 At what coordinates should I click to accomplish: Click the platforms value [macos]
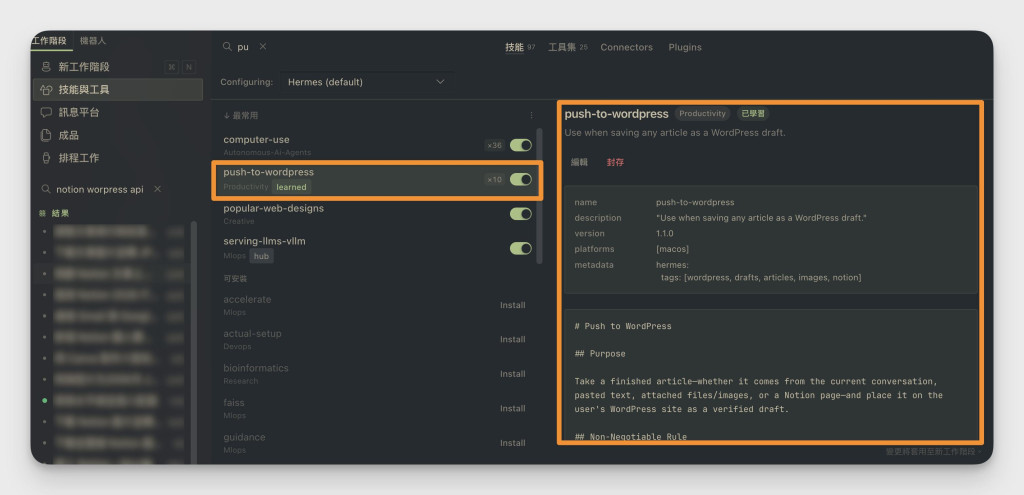(673, 249)
